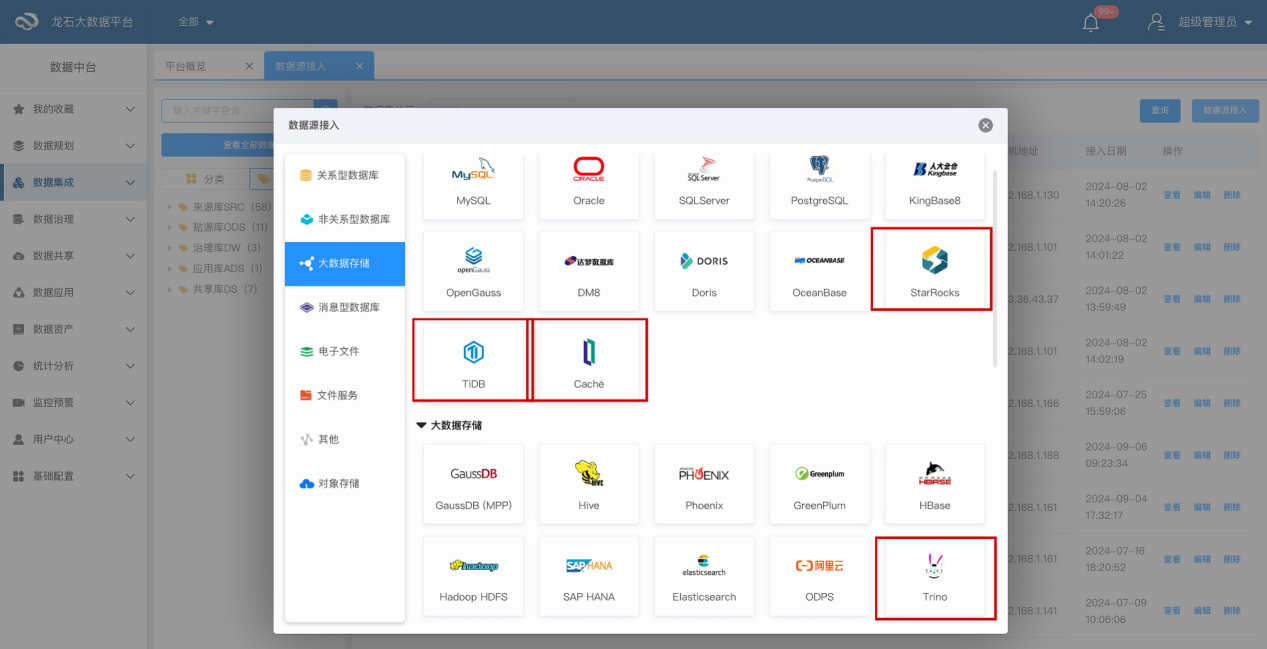Click the 查询 button
Image resolution: width=1267 pixels, height=649 pixels.
pyautogui.click(x=1159, y=111)
